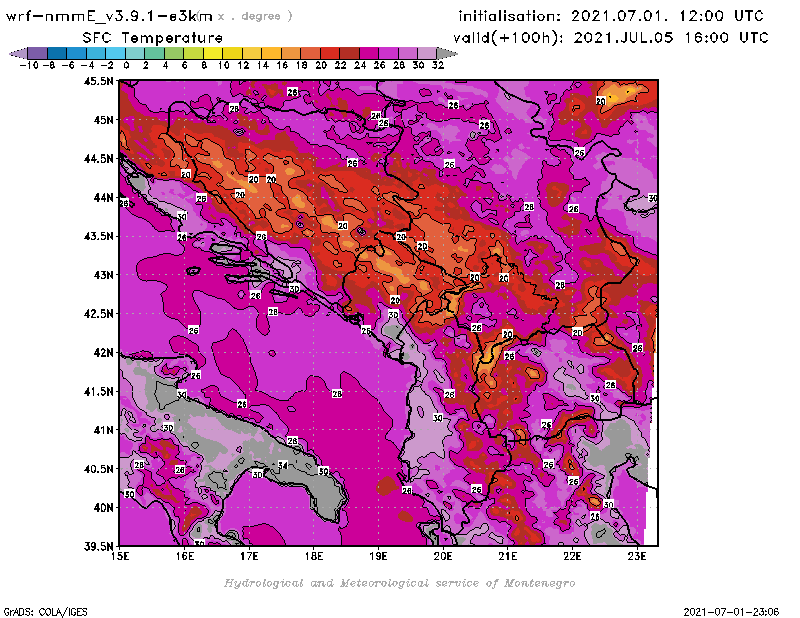The height and width of the screenshot is (618, 800).
Task: Click the '-10' tick value on the color legend
Action: point(29,66)
